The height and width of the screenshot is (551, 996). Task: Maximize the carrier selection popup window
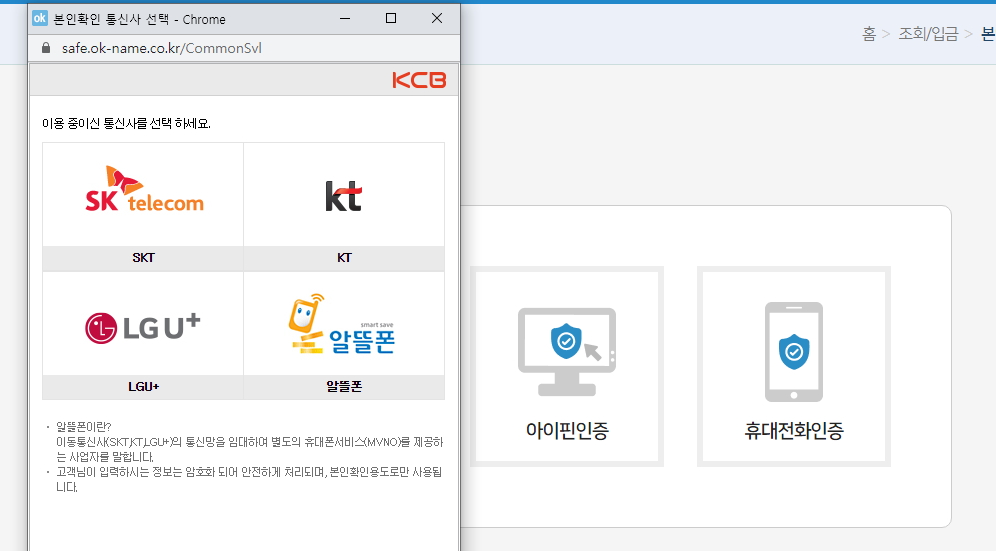(x=391, y=18)
